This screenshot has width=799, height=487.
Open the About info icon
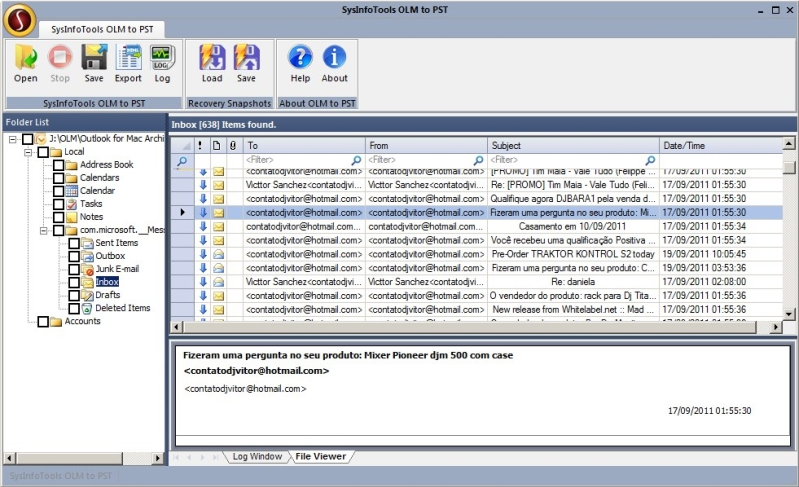coord(334,57)
